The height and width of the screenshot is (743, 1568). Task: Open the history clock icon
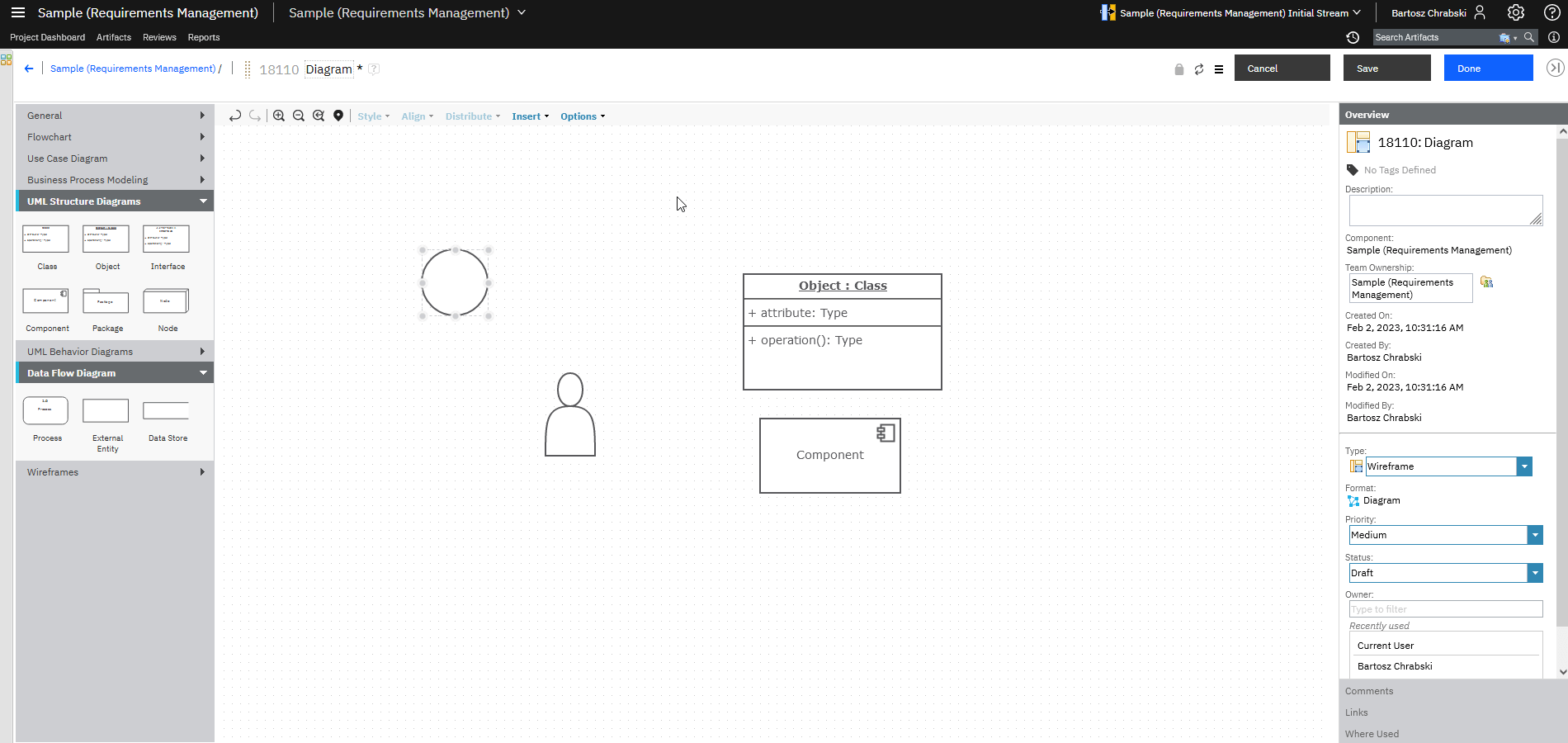[1353, 37]
